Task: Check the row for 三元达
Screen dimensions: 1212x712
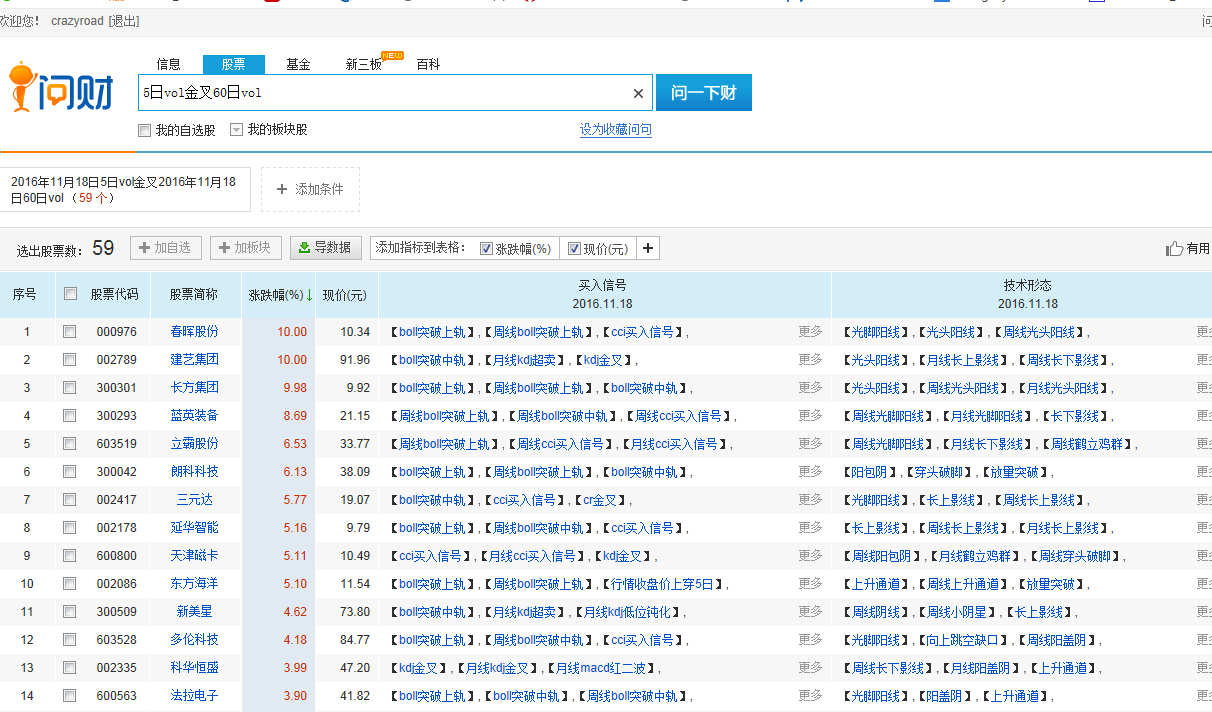Action: coord(69,500)
